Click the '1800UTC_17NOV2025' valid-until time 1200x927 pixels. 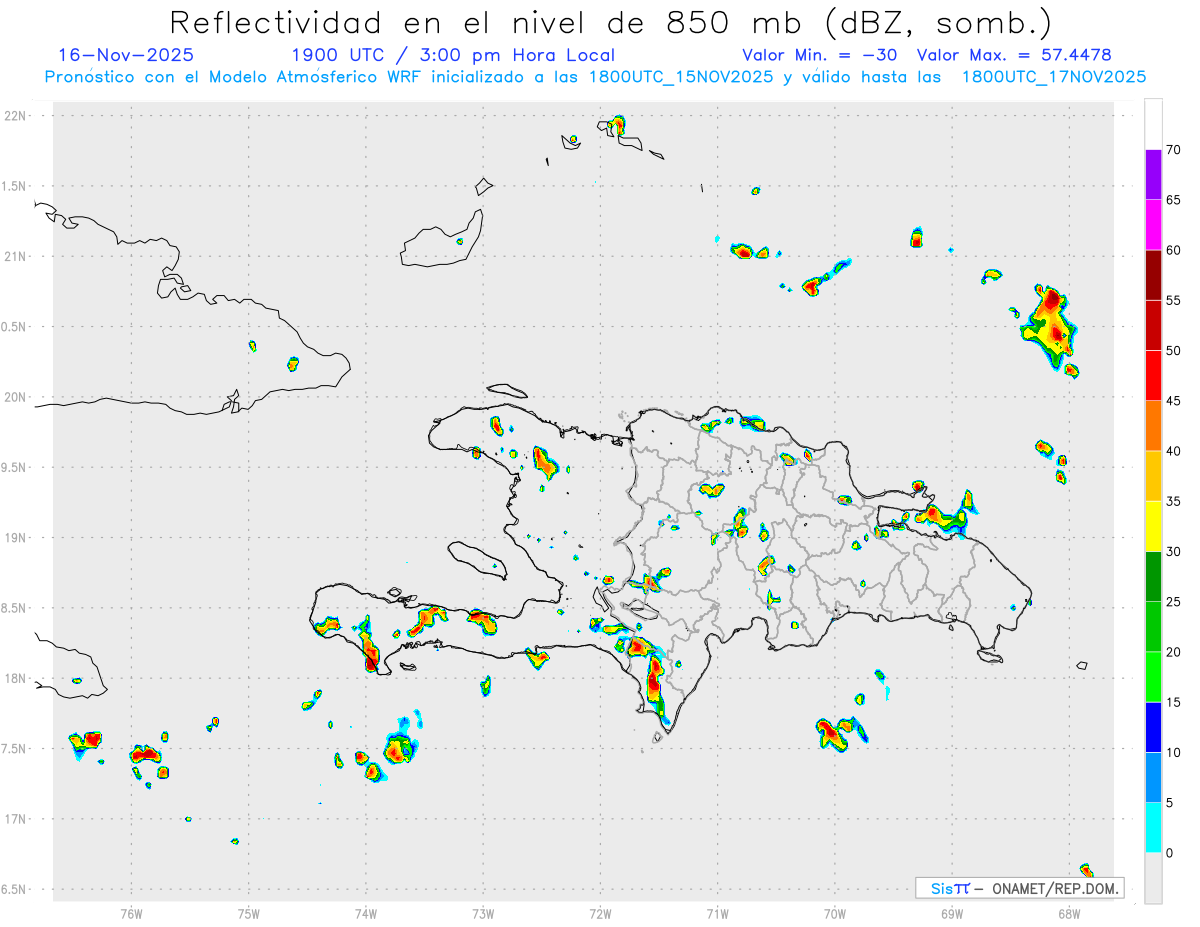coord(1053,77)
